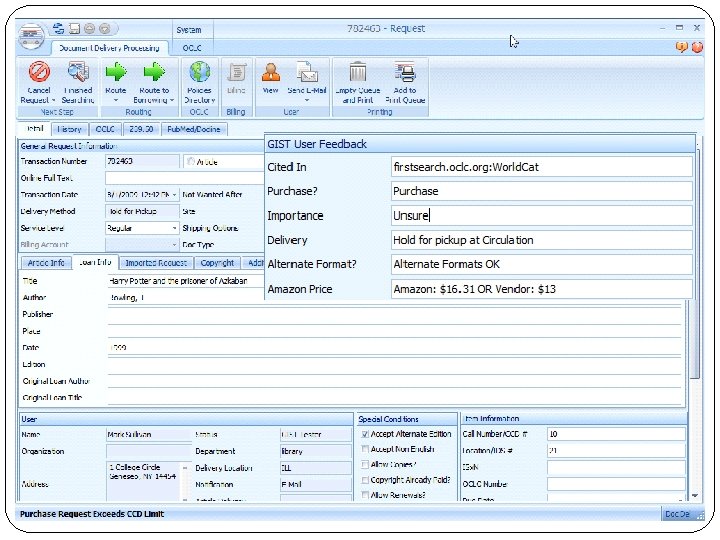This screenshot has width=720, height=540.
Task: Click the scroll-down arrow at bottom right
Action: (695, 496)
